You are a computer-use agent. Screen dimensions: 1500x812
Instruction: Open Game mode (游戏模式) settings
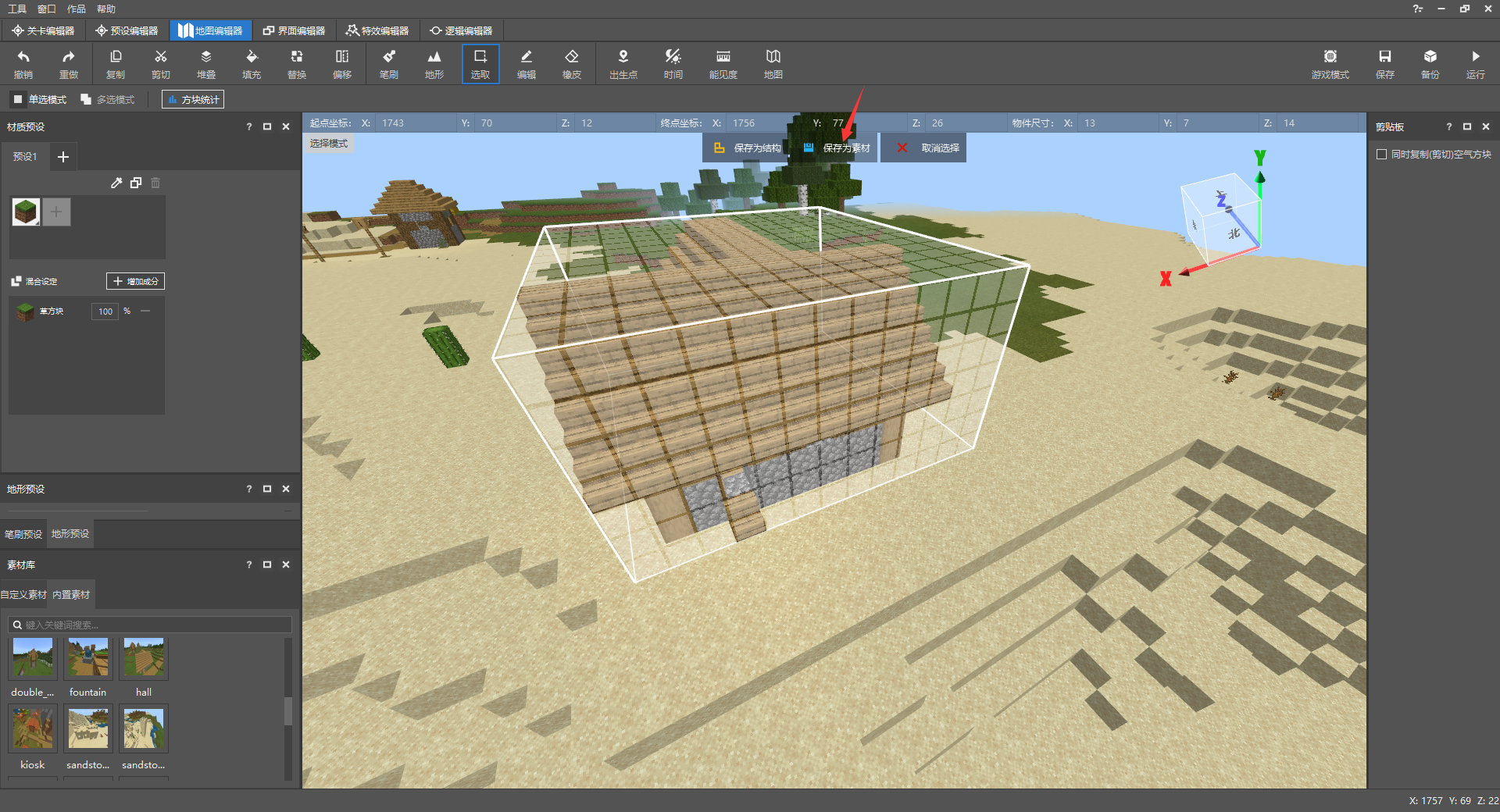pos(1330,64)
